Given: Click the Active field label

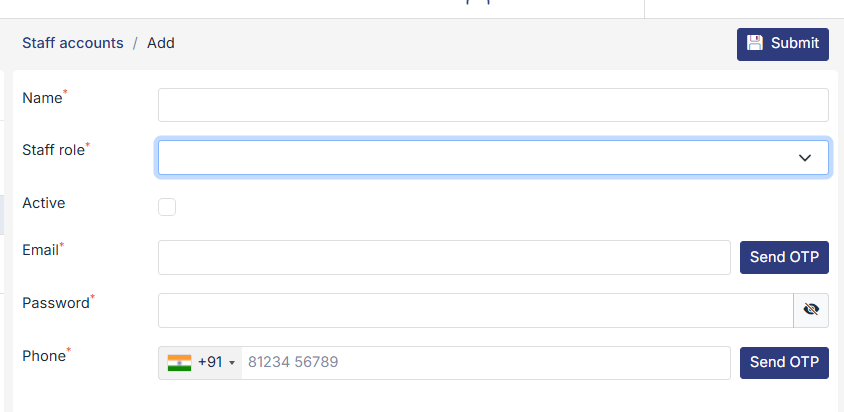Looking at the screenshot, I should point(43,203).
